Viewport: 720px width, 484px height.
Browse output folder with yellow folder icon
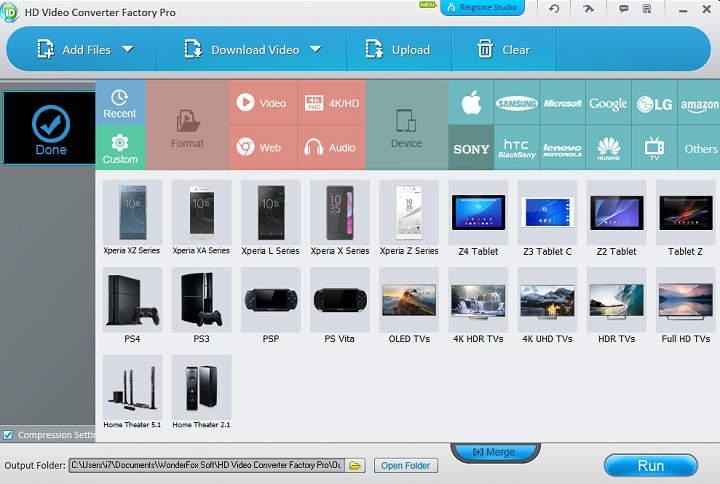[x=355, y=466]
